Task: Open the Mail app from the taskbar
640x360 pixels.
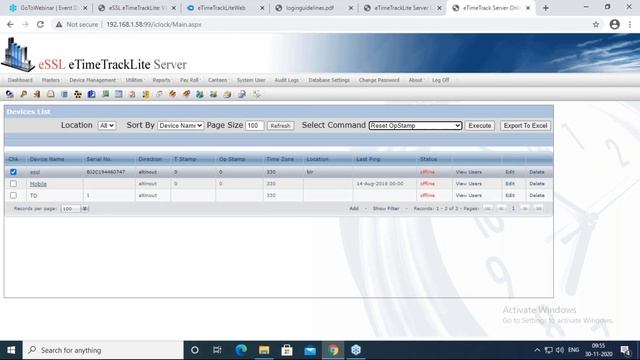Action: pyautogui.click(x=310, y=350)
